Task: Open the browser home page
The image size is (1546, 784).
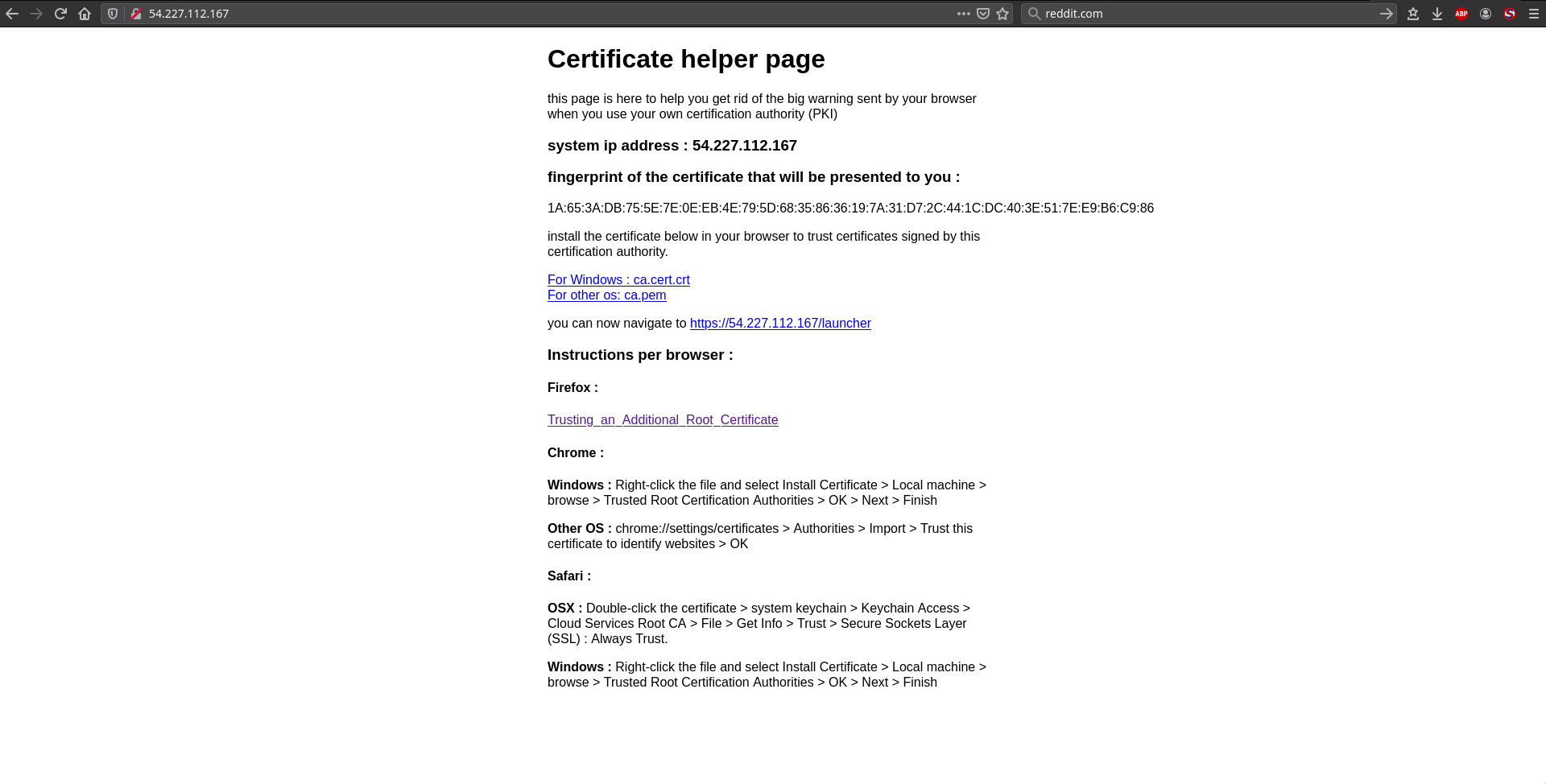Action: point(85,14)
